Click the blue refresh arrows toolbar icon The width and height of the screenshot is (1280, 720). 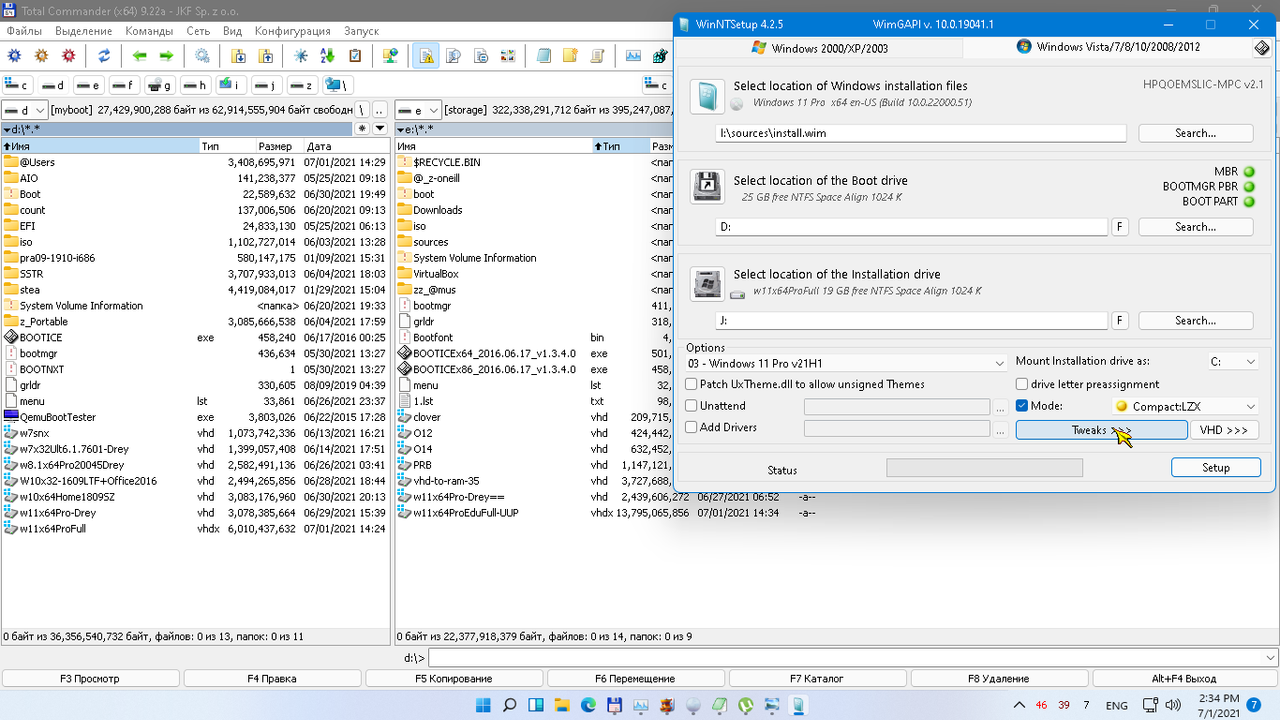(x=104, y=56)
